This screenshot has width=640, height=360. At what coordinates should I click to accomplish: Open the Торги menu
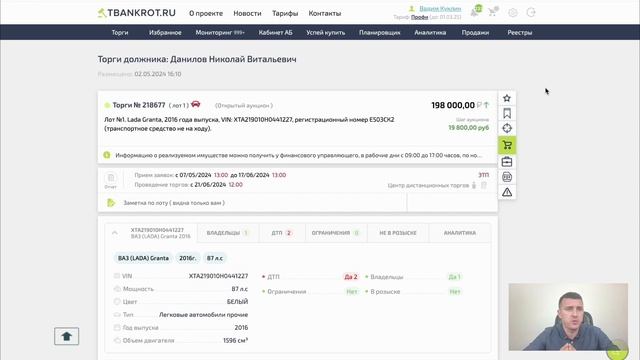[x=120, y=32]
